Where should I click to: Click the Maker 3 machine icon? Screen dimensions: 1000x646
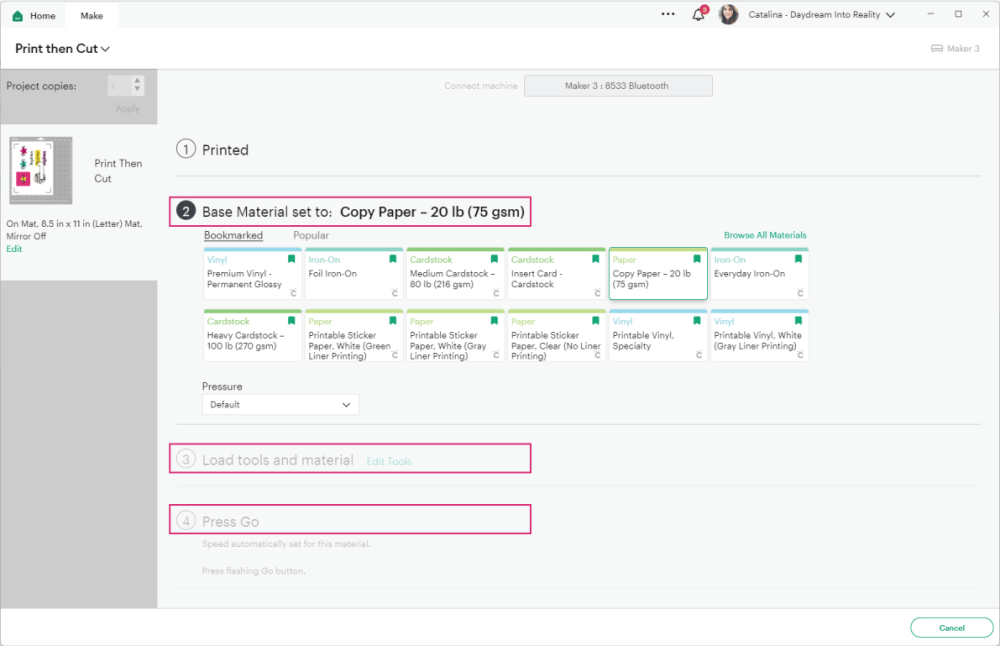(x=937, y=49)
